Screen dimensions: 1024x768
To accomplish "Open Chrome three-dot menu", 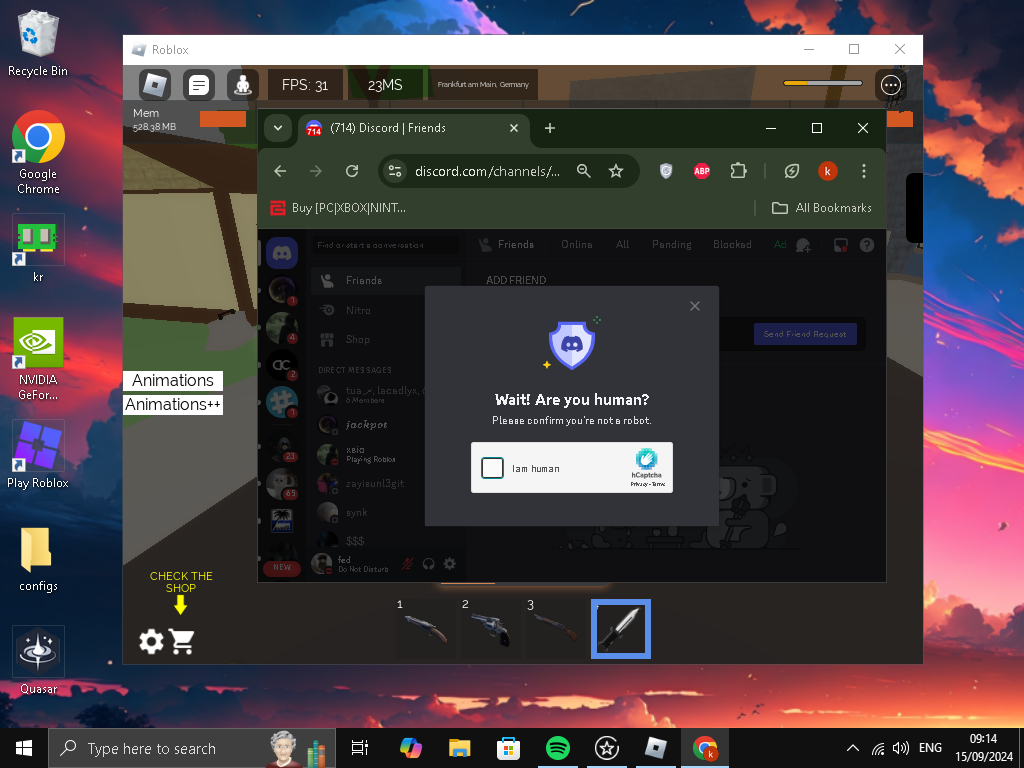I will pyautogui.click(x=864, y=171).
